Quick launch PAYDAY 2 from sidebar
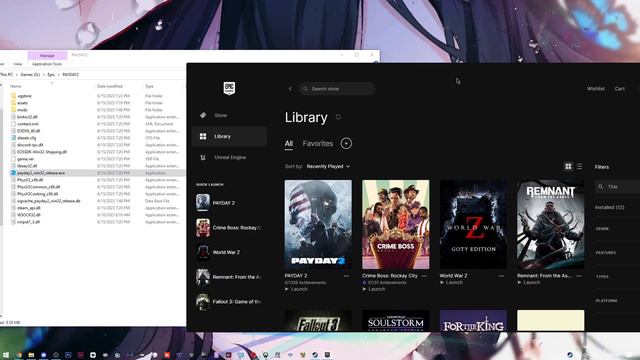640x360 pixels. [229, 203]
